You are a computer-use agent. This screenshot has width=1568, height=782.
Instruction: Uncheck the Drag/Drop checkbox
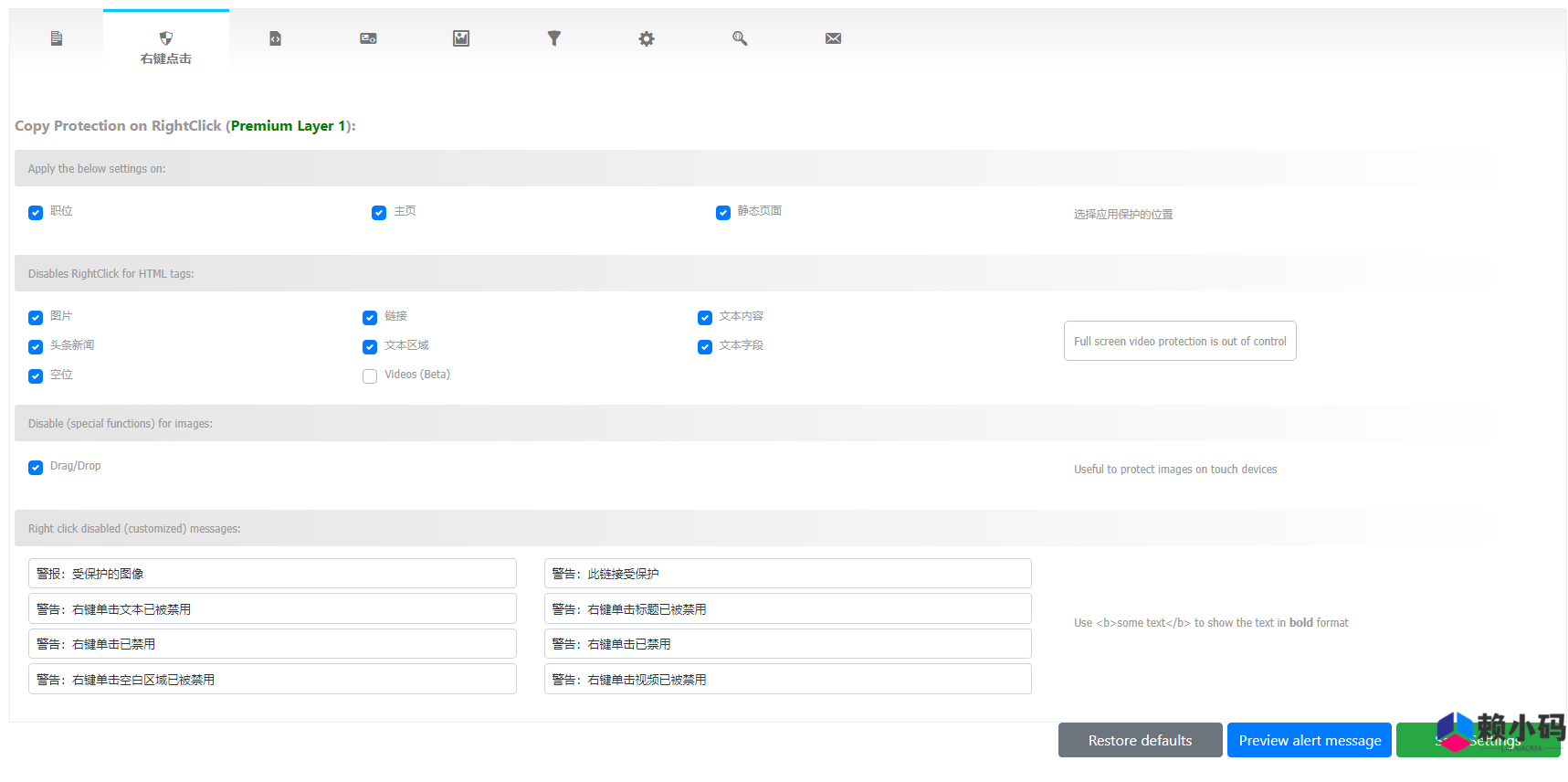[36, 468]
